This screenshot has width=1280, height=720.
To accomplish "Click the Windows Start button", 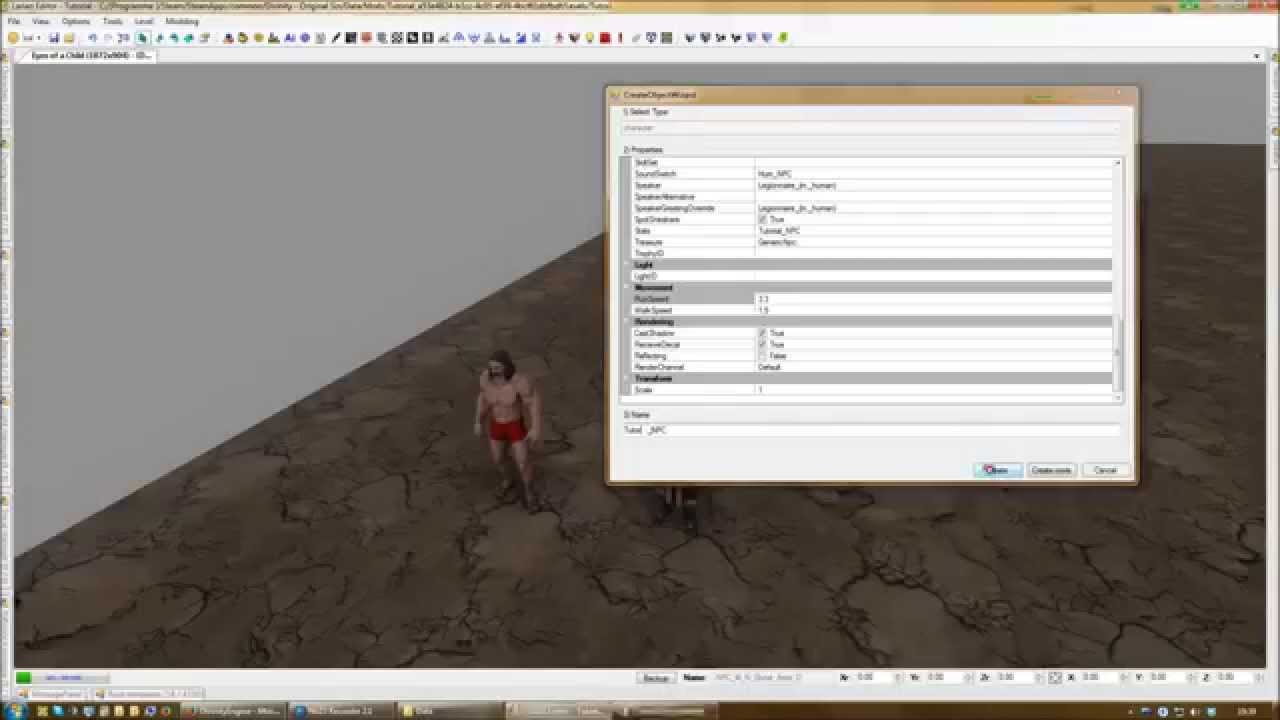I will coord(15,710).
